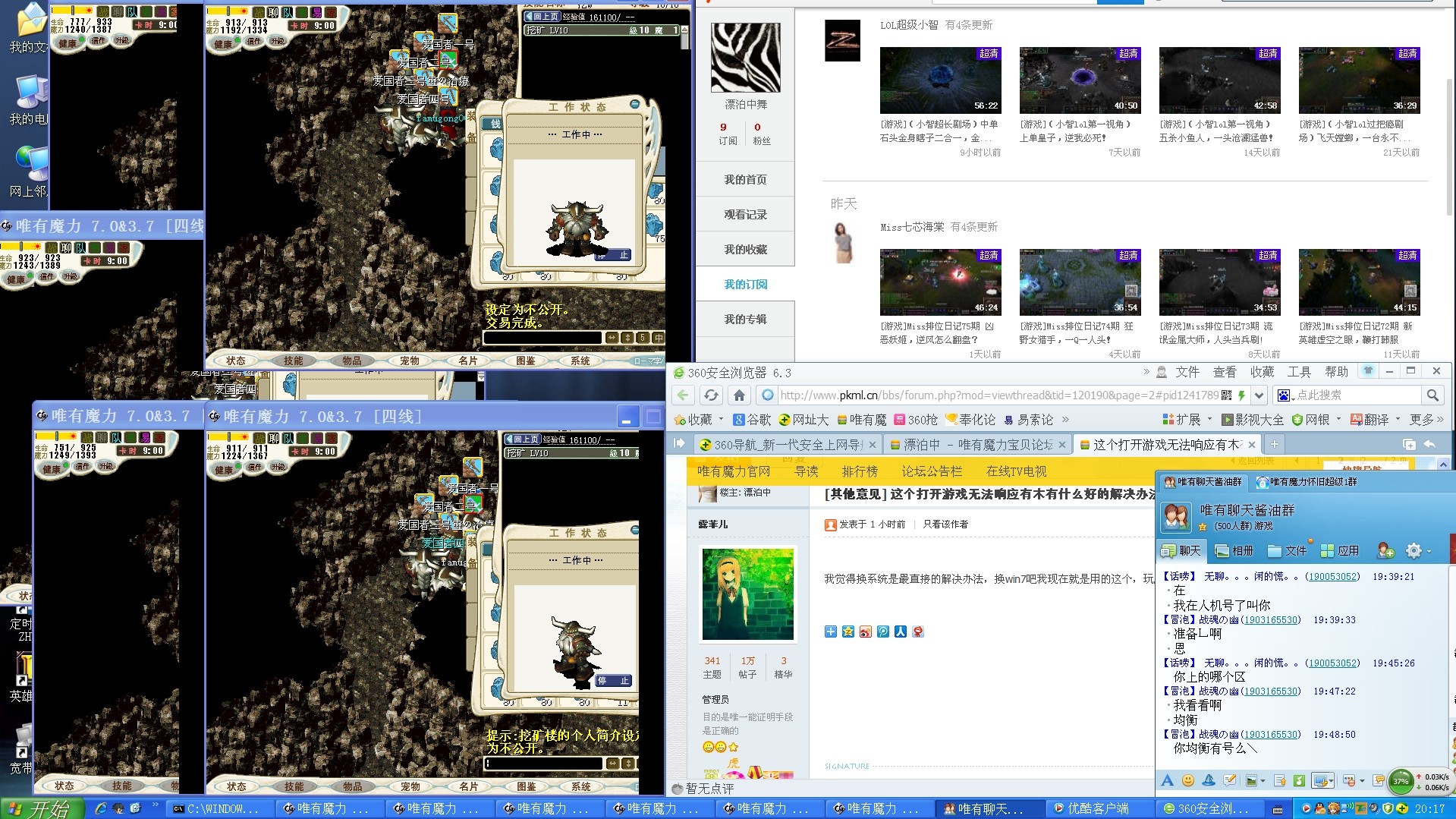1456x819 pixels.
Task: Go to browser home page icon
Action: (739, 395)
